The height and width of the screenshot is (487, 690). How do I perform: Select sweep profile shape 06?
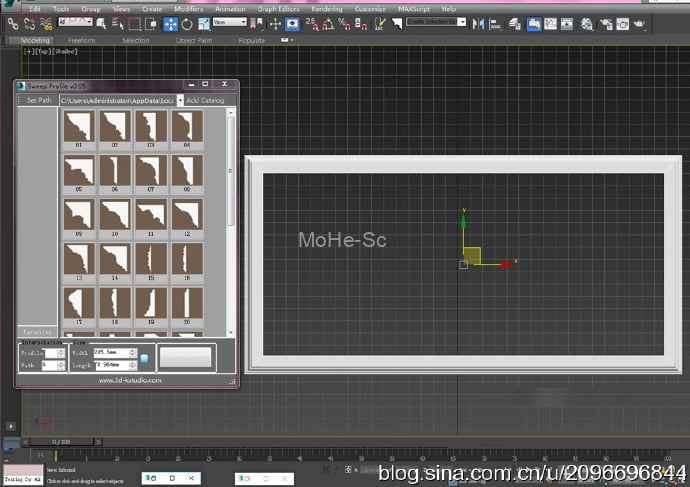coord(115,171)
